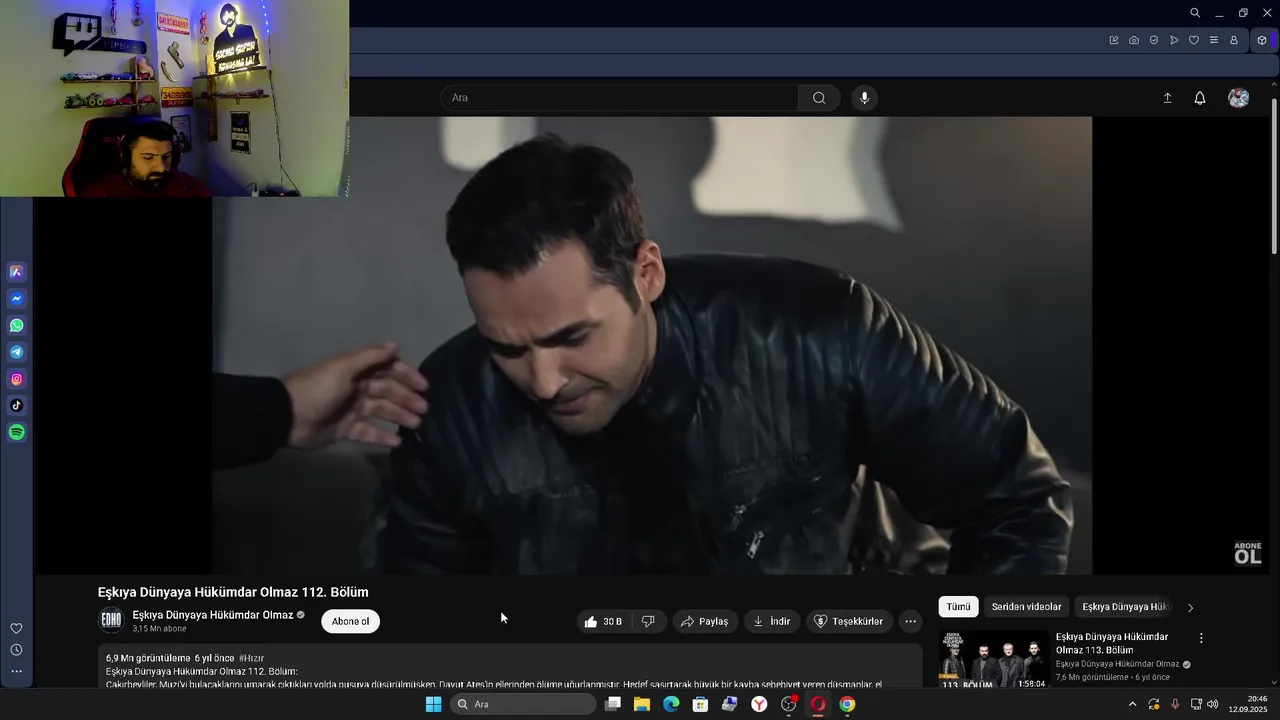Open Messenger in the sidebar
This screenshot has height=720, width=1280.
tap(17, 299)
